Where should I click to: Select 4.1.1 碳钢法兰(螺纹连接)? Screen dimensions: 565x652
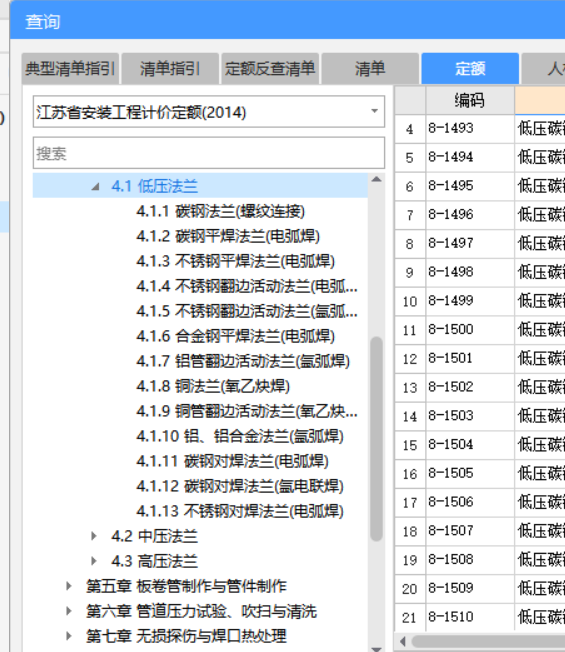(x=220, y=211)
